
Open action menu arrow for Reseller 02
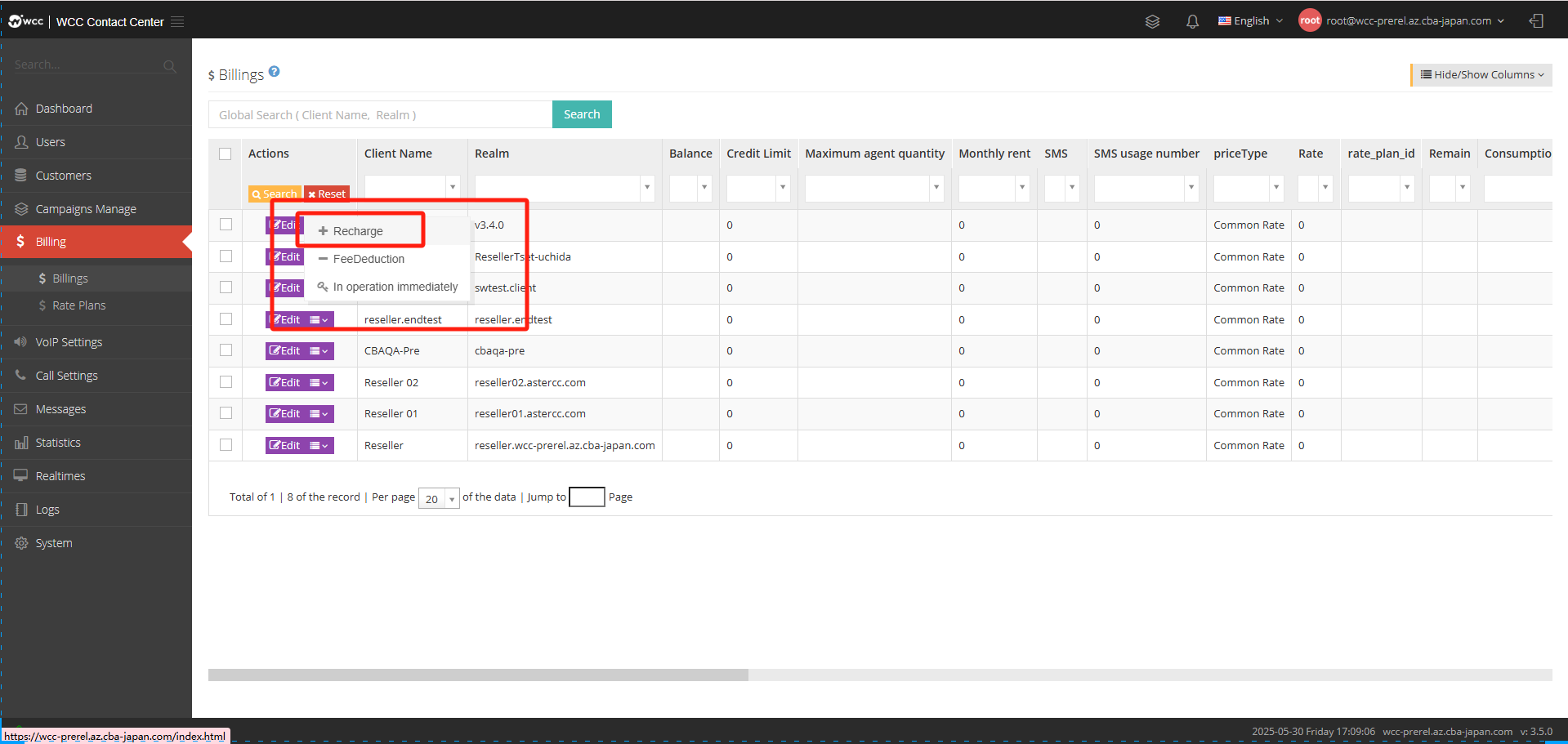tap(319, 383)
